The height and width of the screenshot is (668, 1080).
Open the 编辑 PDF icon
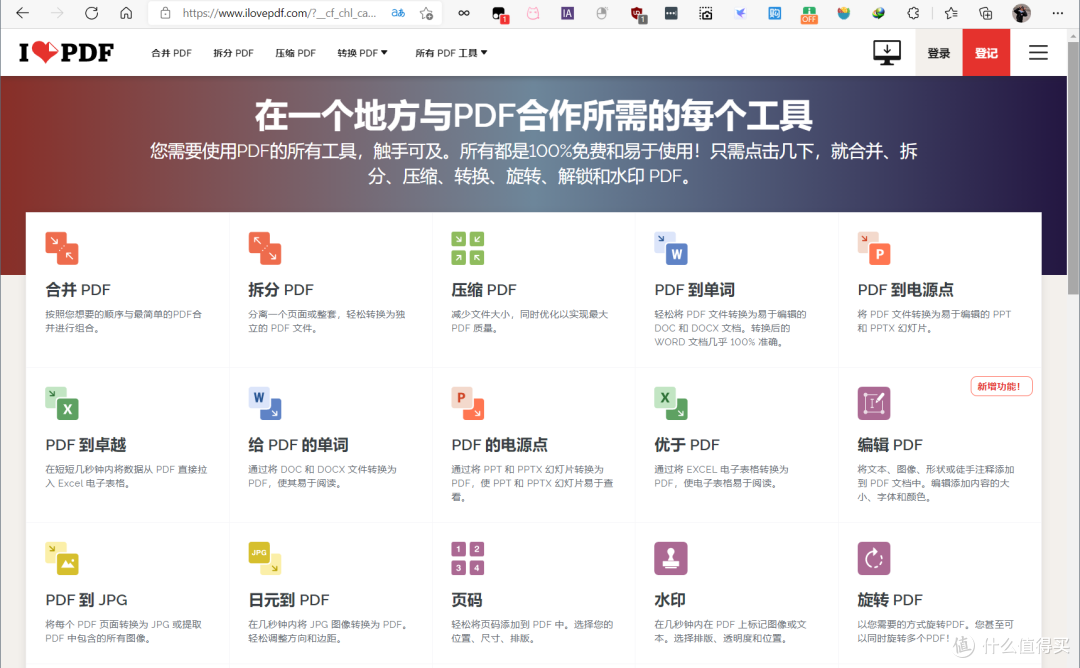pyautogui.click(x=874, y=404)
